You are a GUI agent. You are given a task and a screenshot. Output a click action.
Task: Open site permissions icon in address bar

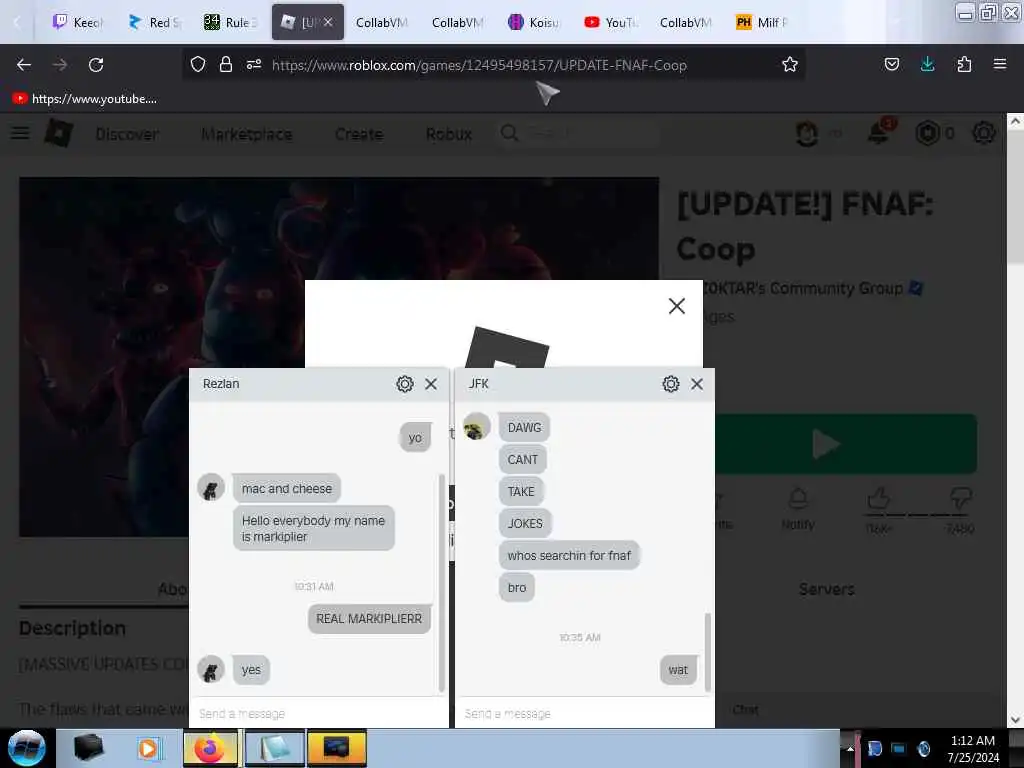coord(254,65)
